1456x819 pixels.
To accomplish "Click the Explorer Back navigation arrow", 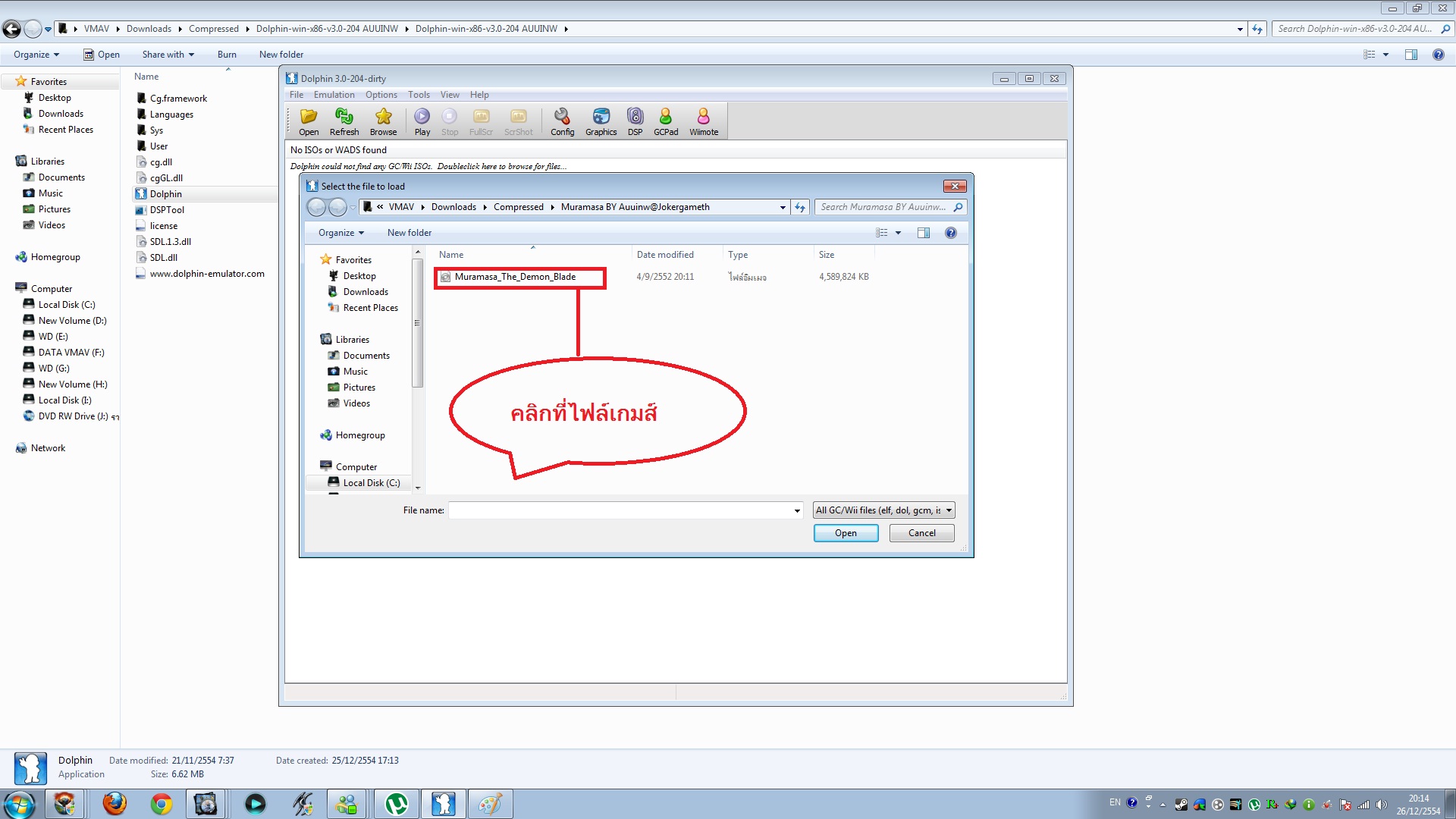I will click(x=12, y=29).
